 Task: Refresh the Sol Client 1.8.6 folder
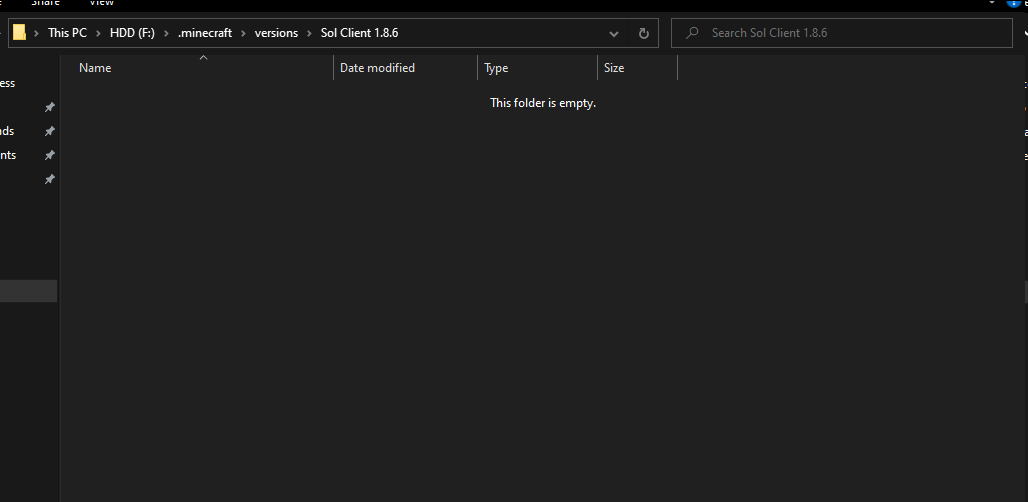pos(644,33)
